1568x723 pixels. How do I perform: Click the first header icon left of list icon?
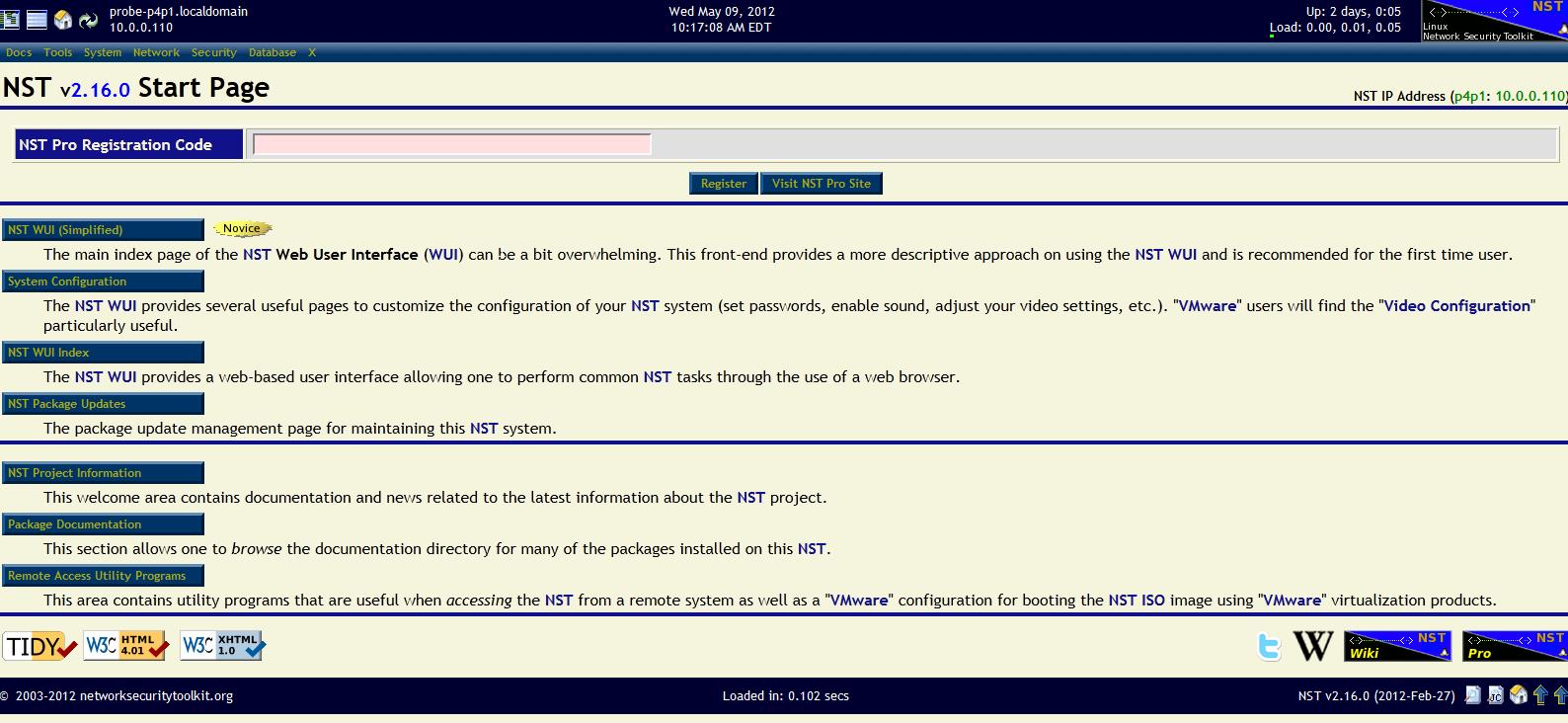click(11, 20)
